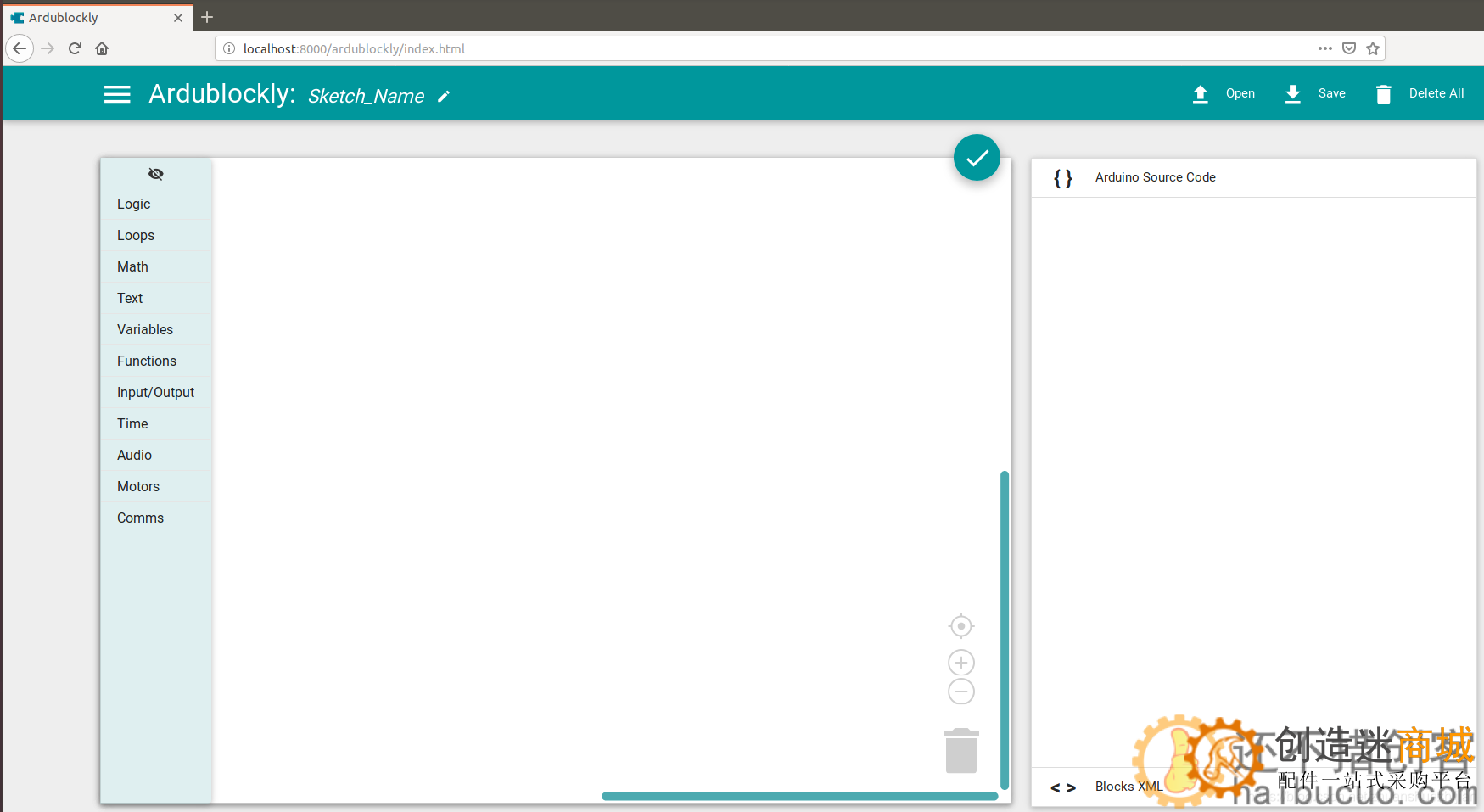Open the hamburger side menu
Screen dimensions: 1484x812
117,94
